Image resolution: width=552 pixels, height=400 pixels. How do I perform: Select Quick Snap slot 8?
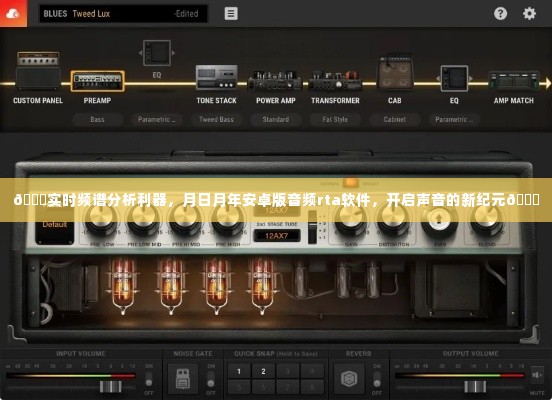pyautogui.click(x=312, y=387)
